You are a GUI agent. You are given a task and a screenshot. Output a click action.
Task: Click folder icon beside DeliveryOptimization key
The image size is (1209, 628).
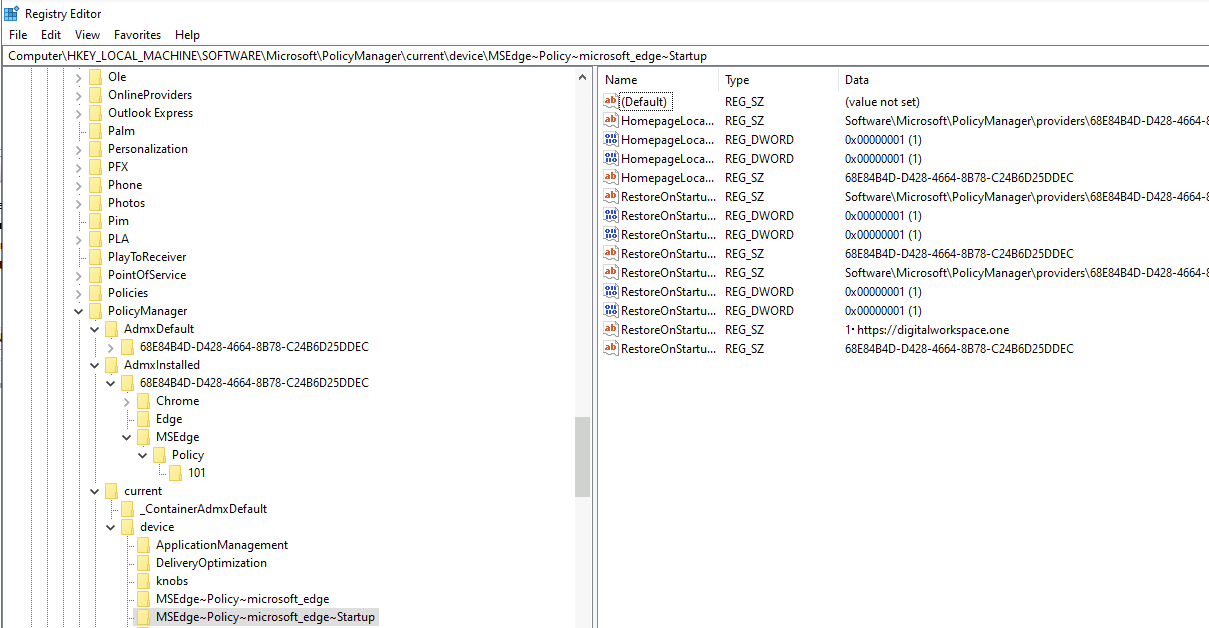(144, 563)
